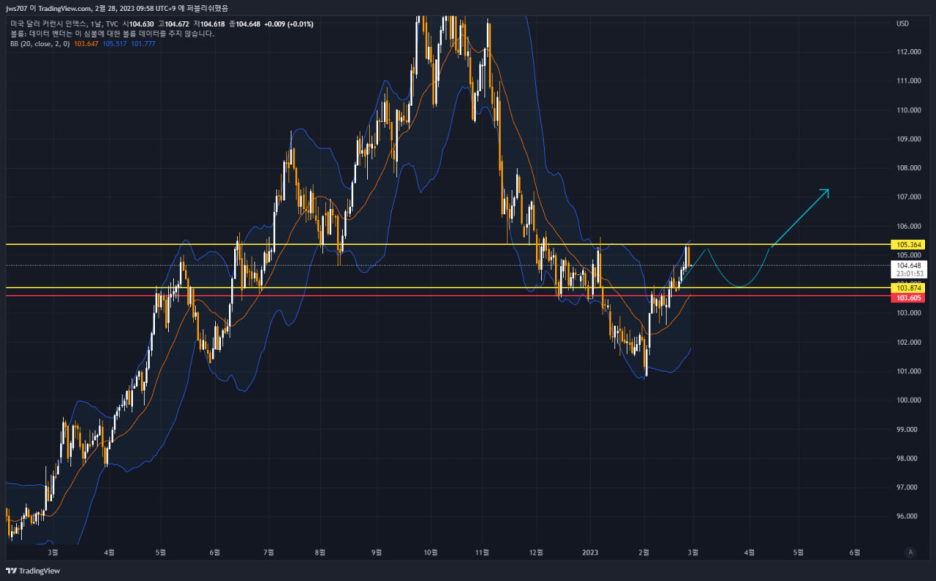This screenshot has width=936, height=581.
Task: Click the 107.000 price axis label
Action: tap(909, 196)
